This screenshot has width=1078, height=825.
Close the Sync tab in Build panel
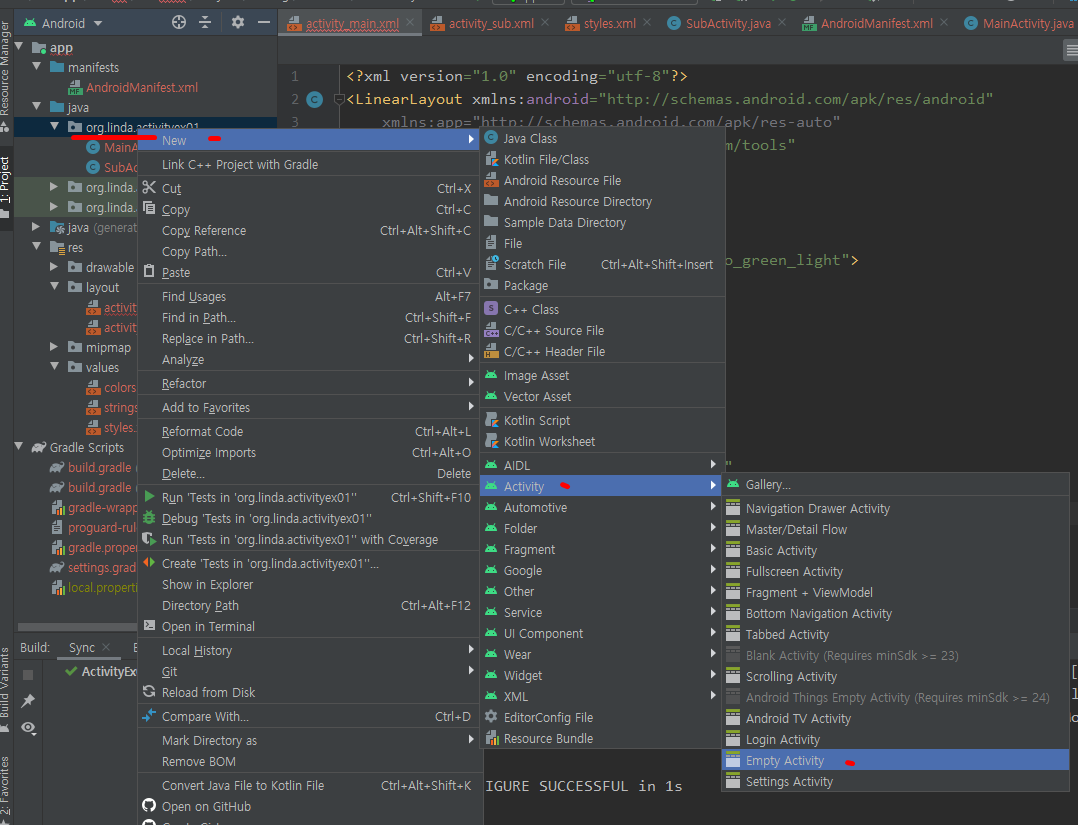coord(106,648)
